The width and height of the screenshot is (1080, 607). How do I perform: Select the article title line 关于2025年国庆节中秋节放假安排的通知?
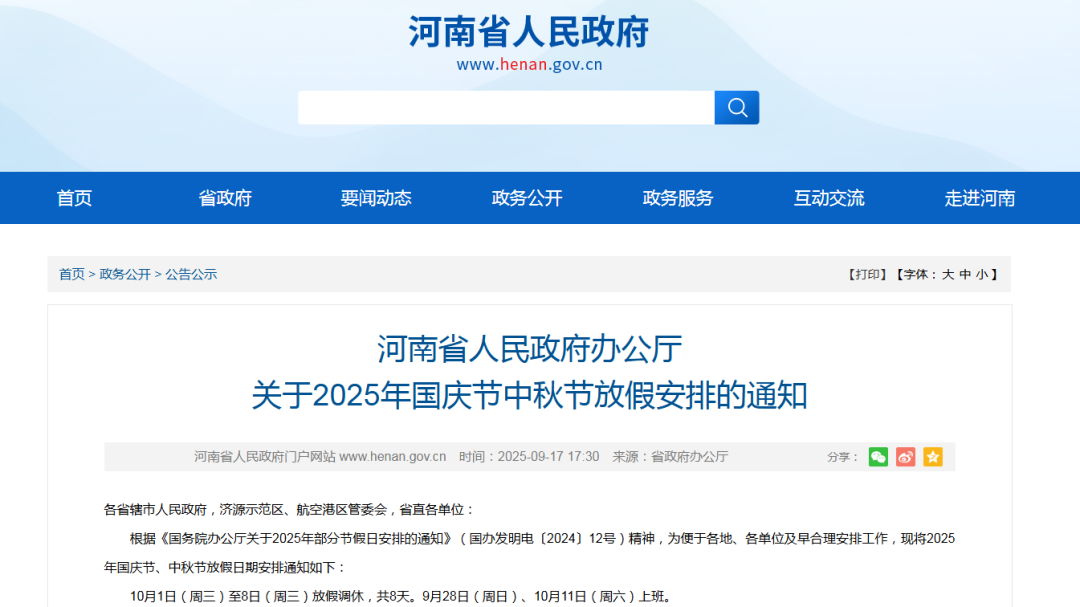pyautogui.click(x=529, y=395)
